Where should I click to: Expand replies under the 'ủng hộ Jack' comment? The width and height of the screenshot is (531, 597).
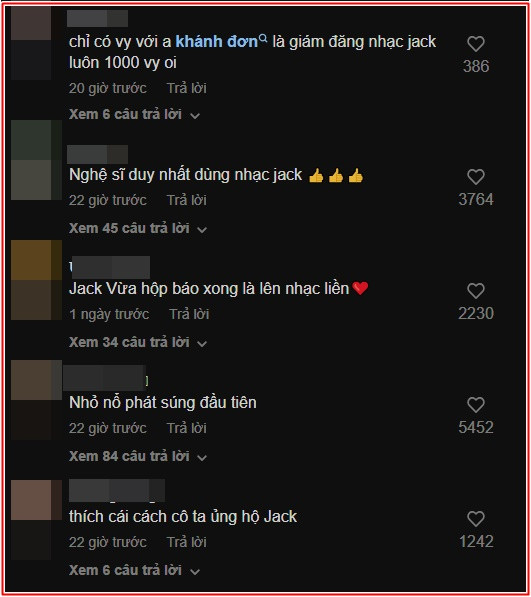pyautogui.click(x=134, y=570)
